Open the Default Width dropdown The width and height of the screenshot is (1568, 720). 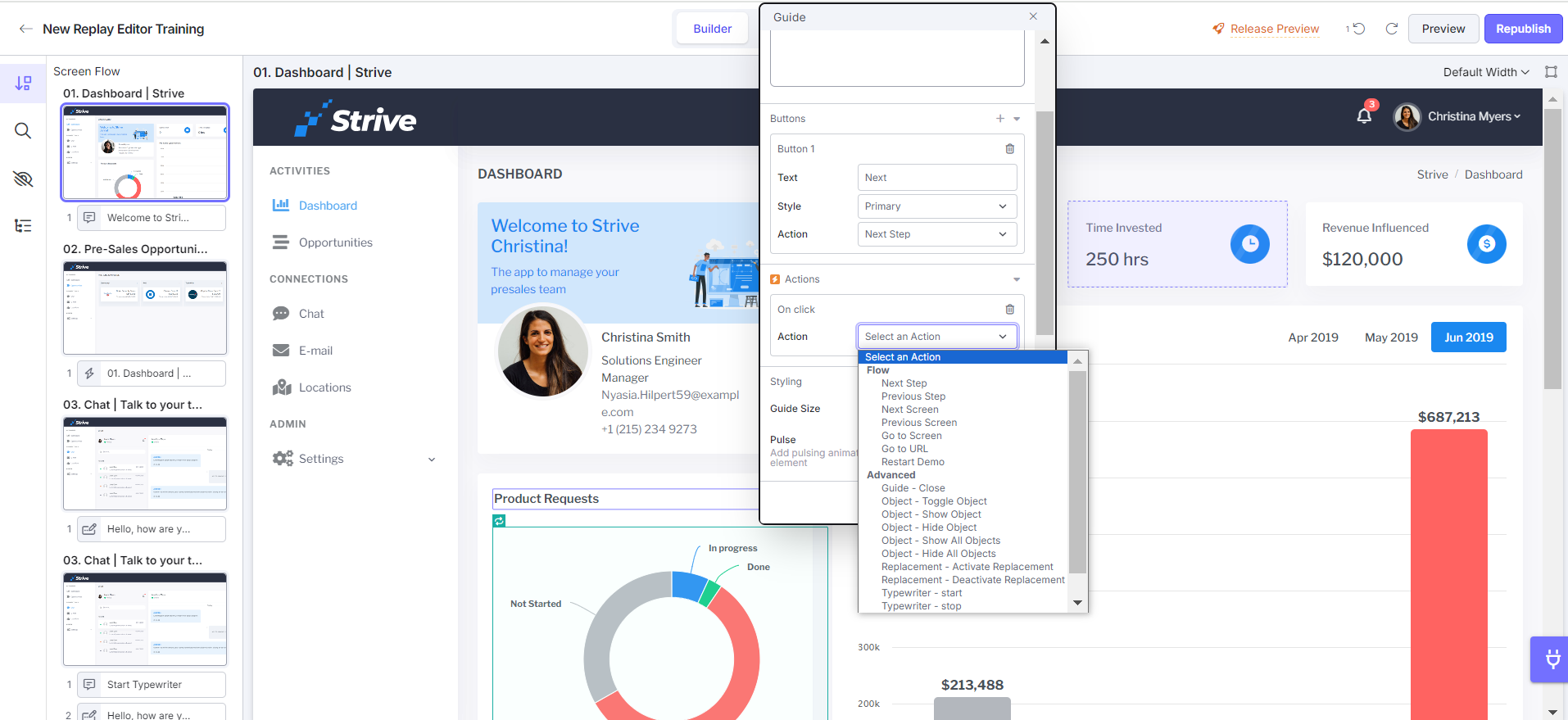click(x=1486, y=72)
